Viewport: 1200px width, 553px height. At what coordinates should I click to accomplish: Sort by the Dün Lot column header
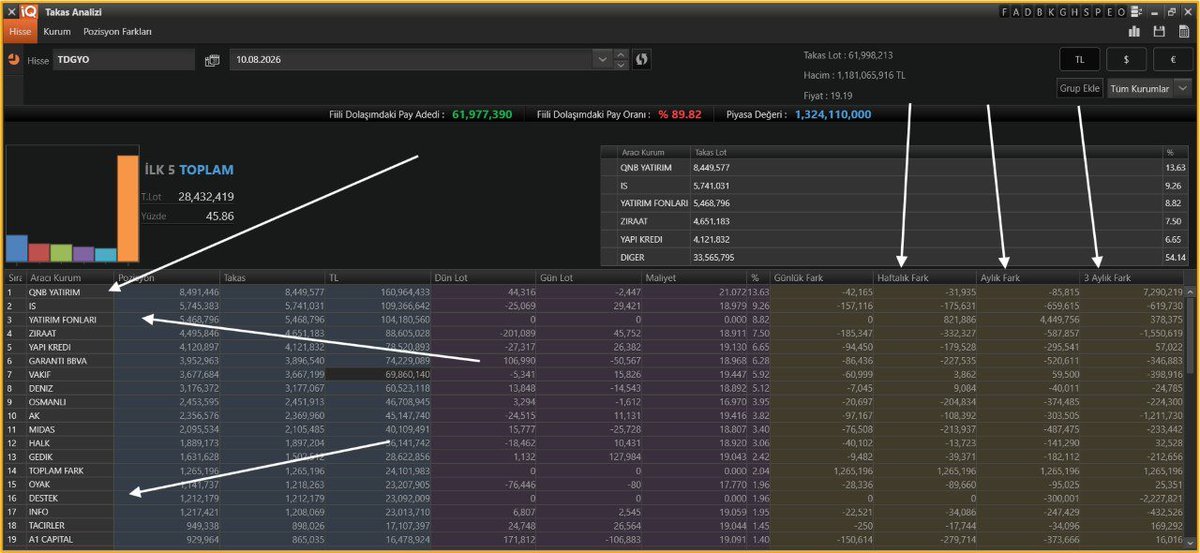tap(484, 277)
